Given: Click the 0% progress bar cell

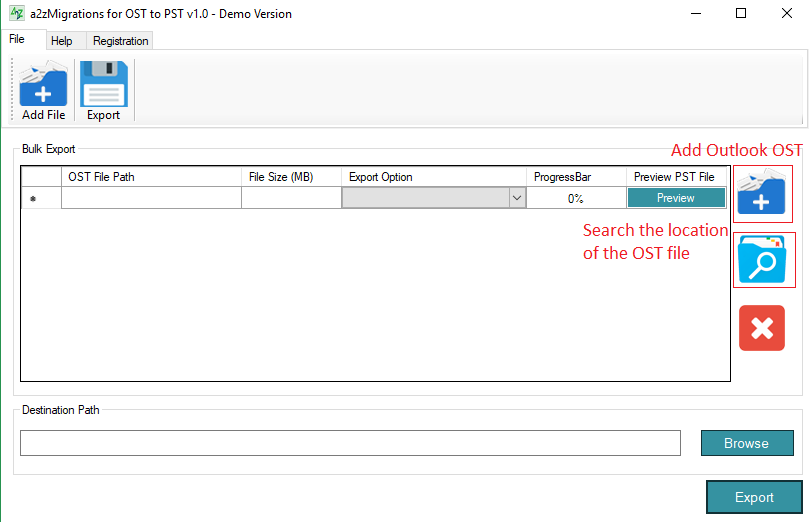Looking at the screenshot, I should (x=576, y=198).
